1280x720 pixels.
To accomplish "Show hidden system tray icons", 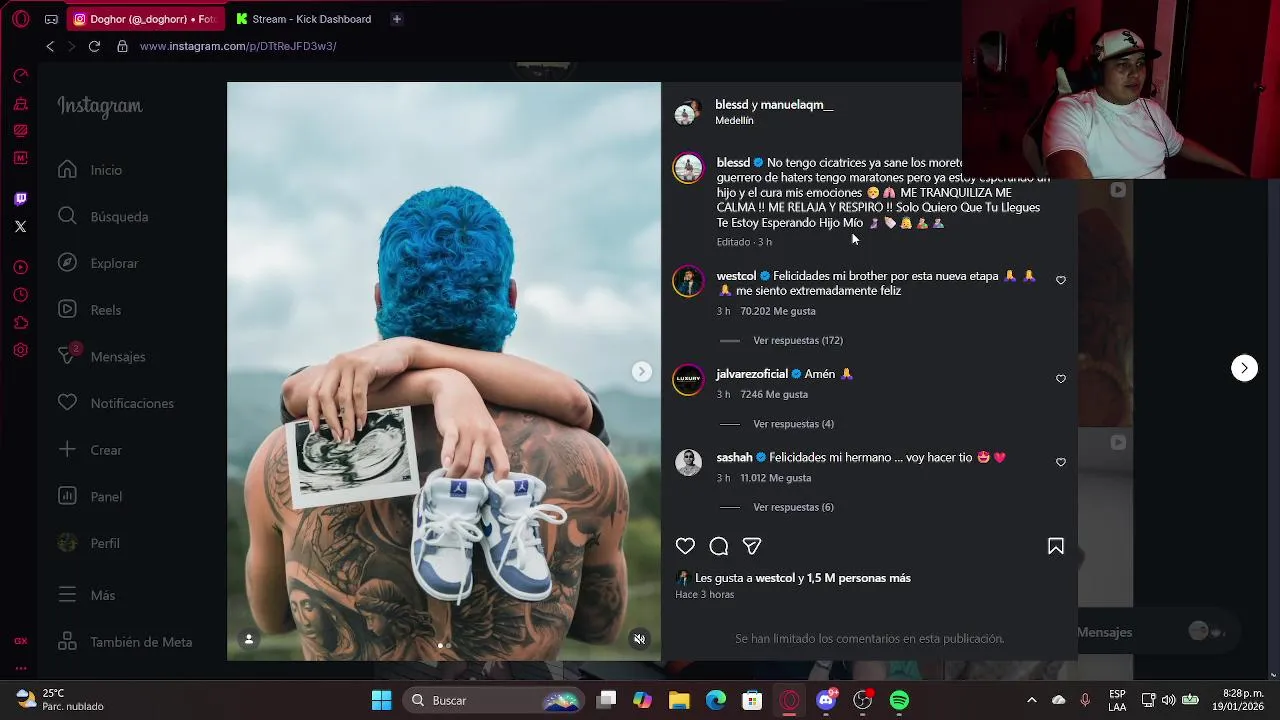I will click(1031, 700).
